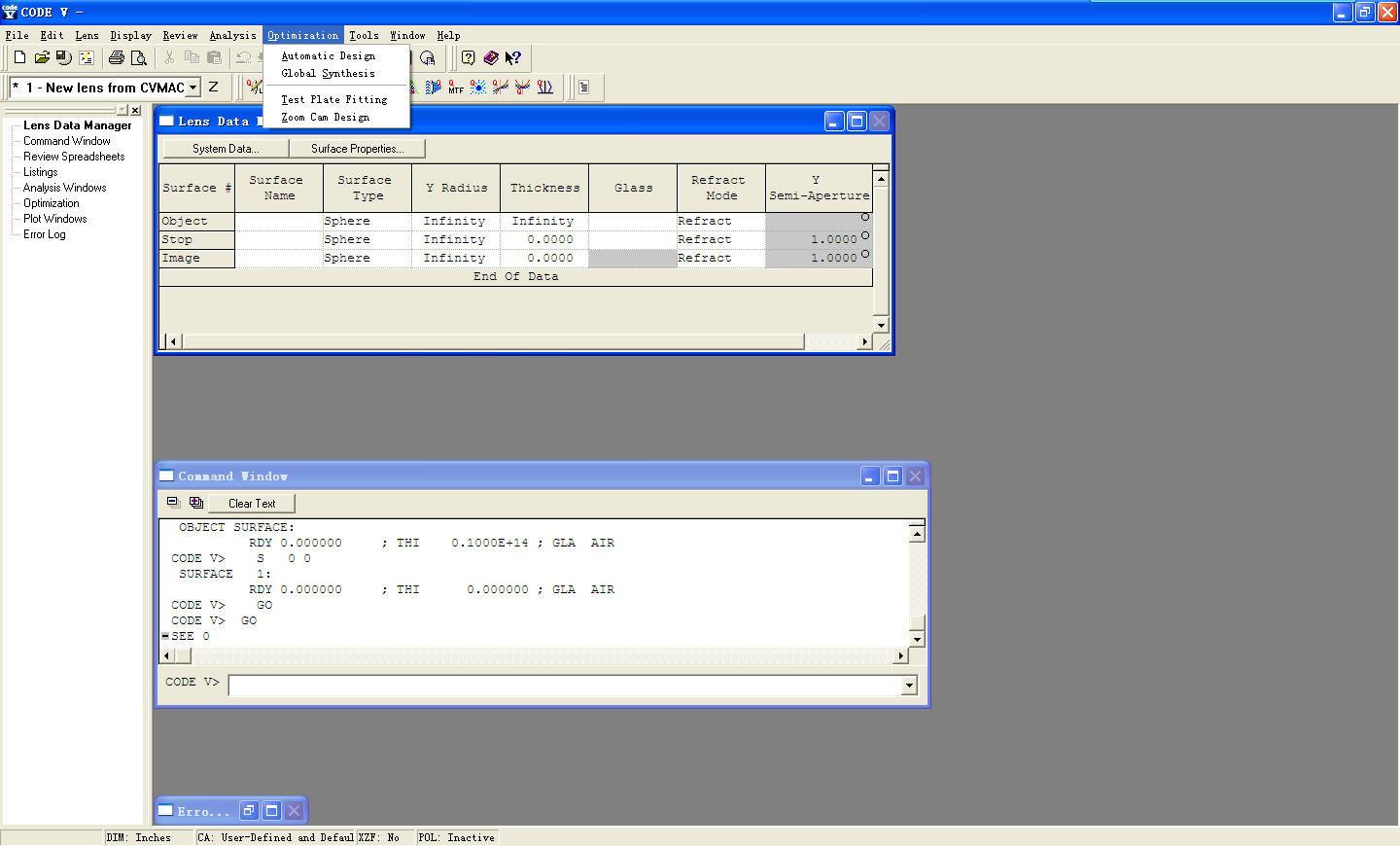The height and width of the screenshot is (846, 1400).
Task: Open the Lens menu
Action: pyautogui.click(x=87, y=36)
